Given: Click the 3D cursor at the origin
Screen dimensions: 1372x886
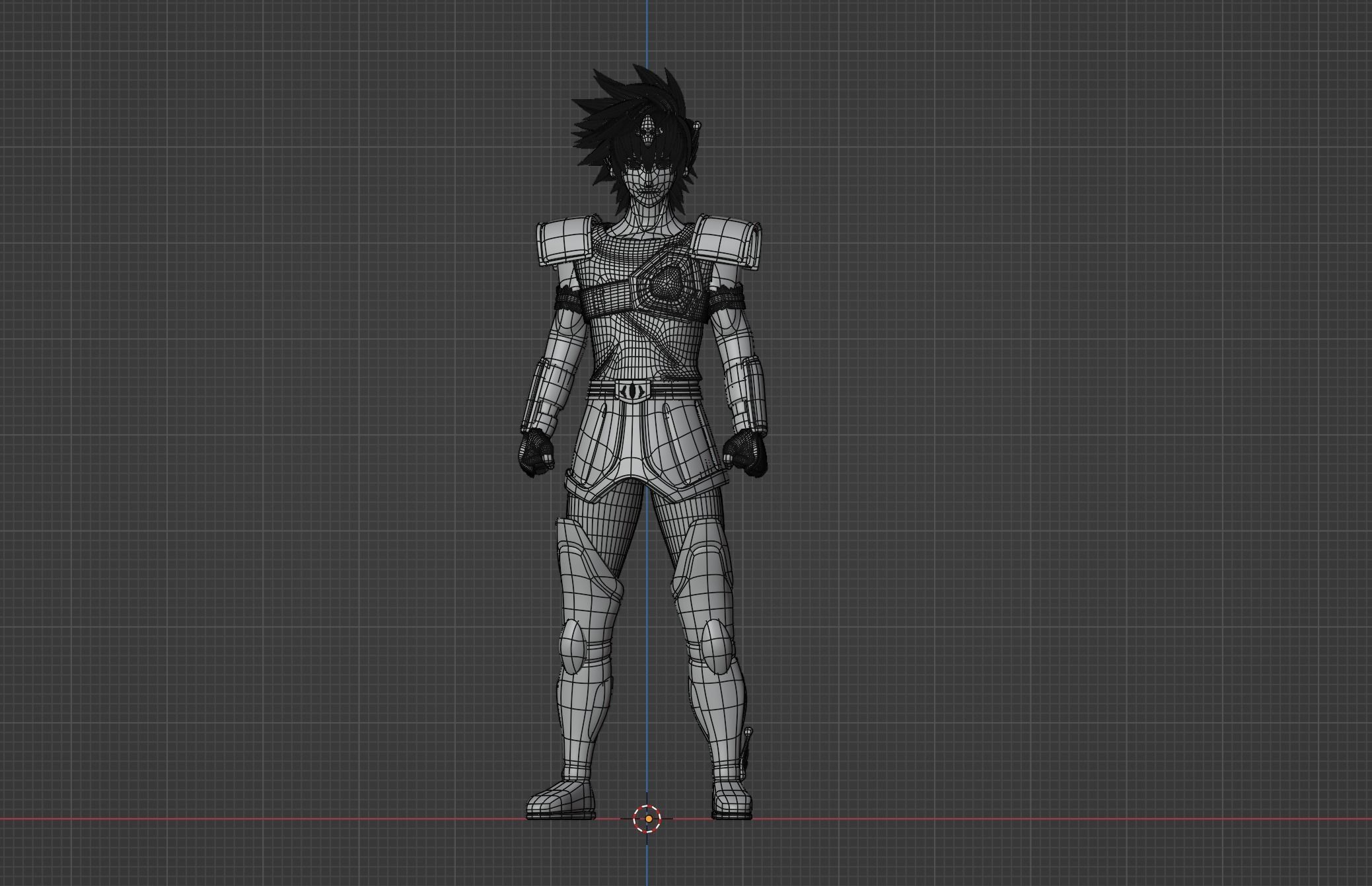Looking at the screenshot, I should pyautogui.click(x=647, y=819).
